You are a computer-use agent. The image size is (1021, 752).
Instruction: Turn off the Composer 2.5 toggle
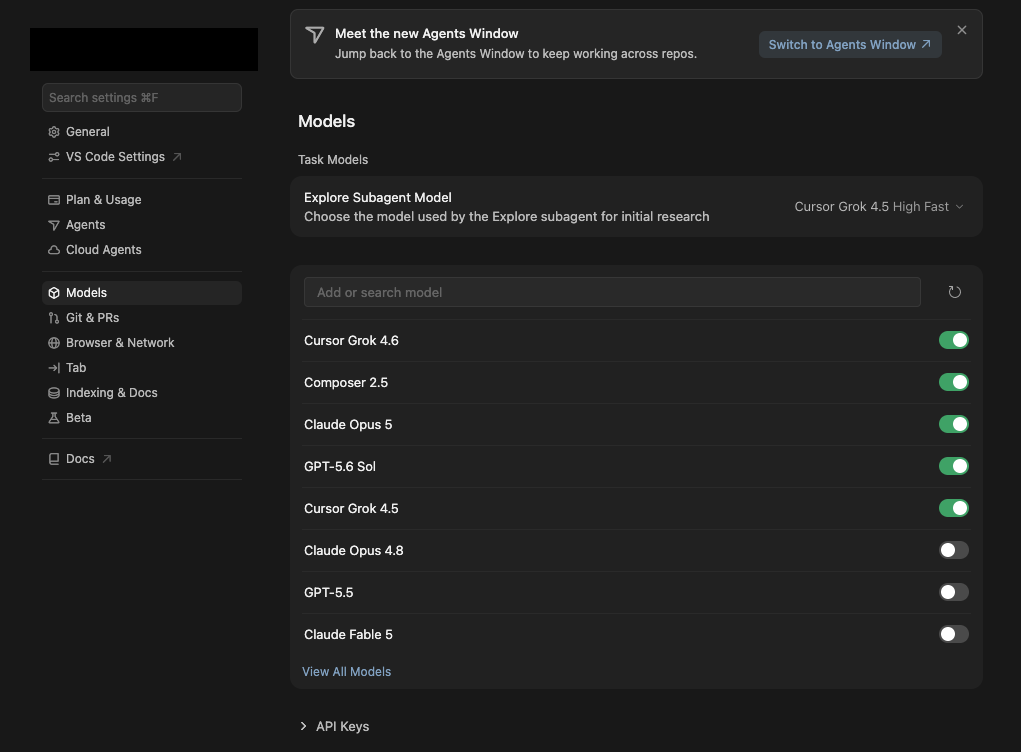(x=954, y=382)
